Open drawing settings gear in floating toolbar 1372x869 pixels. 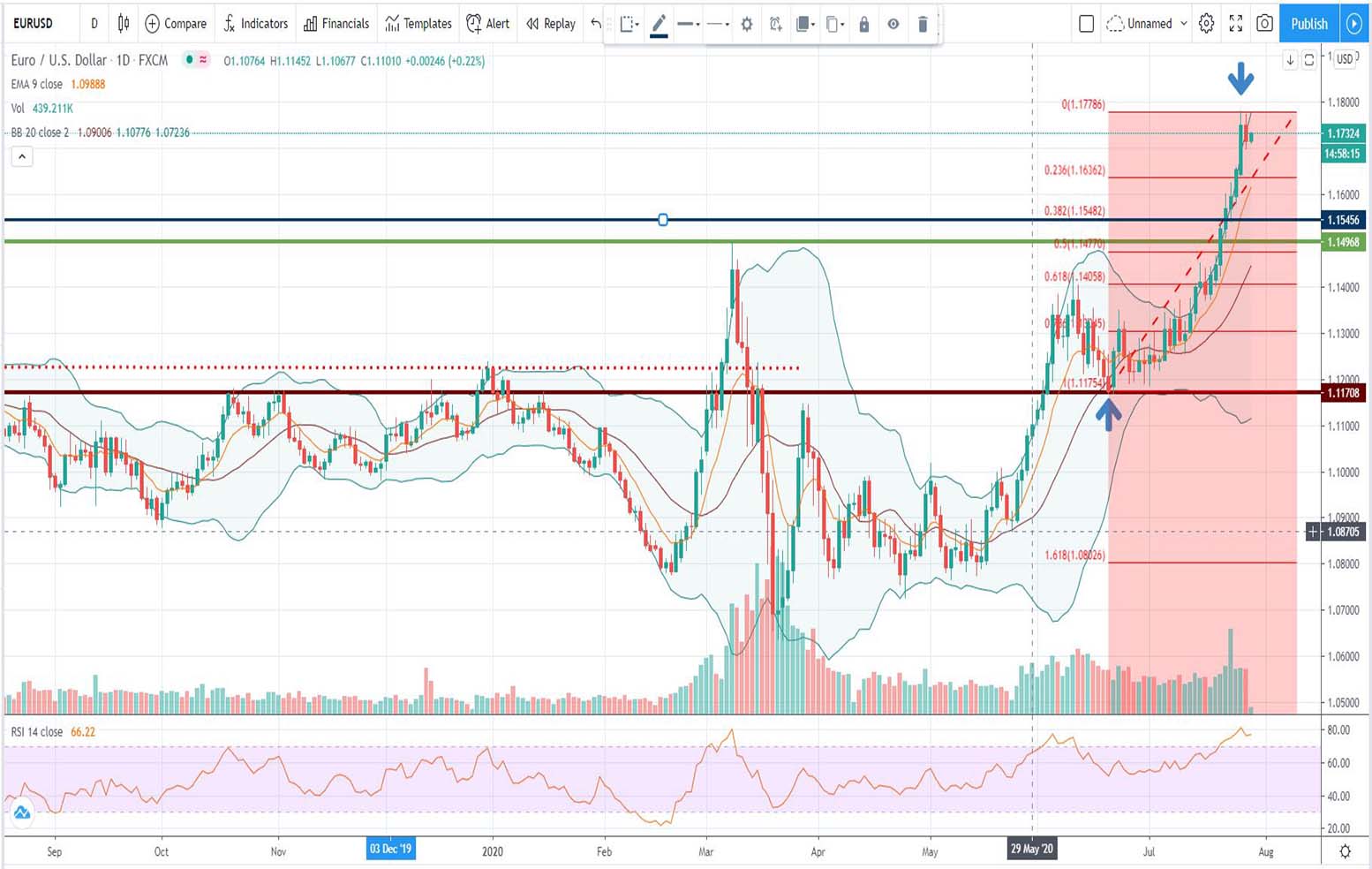(747, 25)
